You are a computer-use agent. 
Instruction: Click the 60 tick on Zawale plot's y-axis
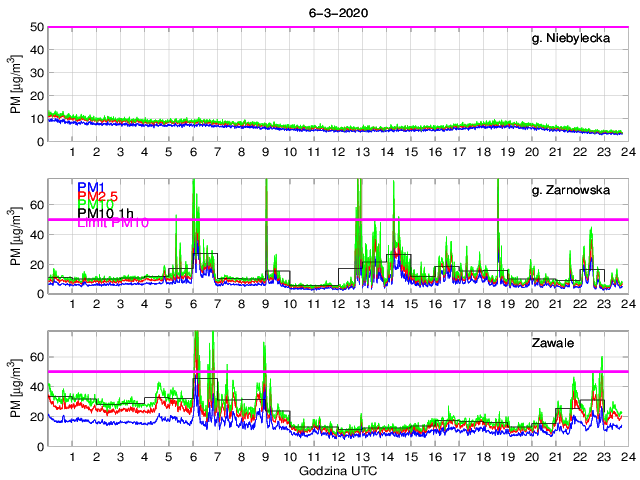click(35, 356)
